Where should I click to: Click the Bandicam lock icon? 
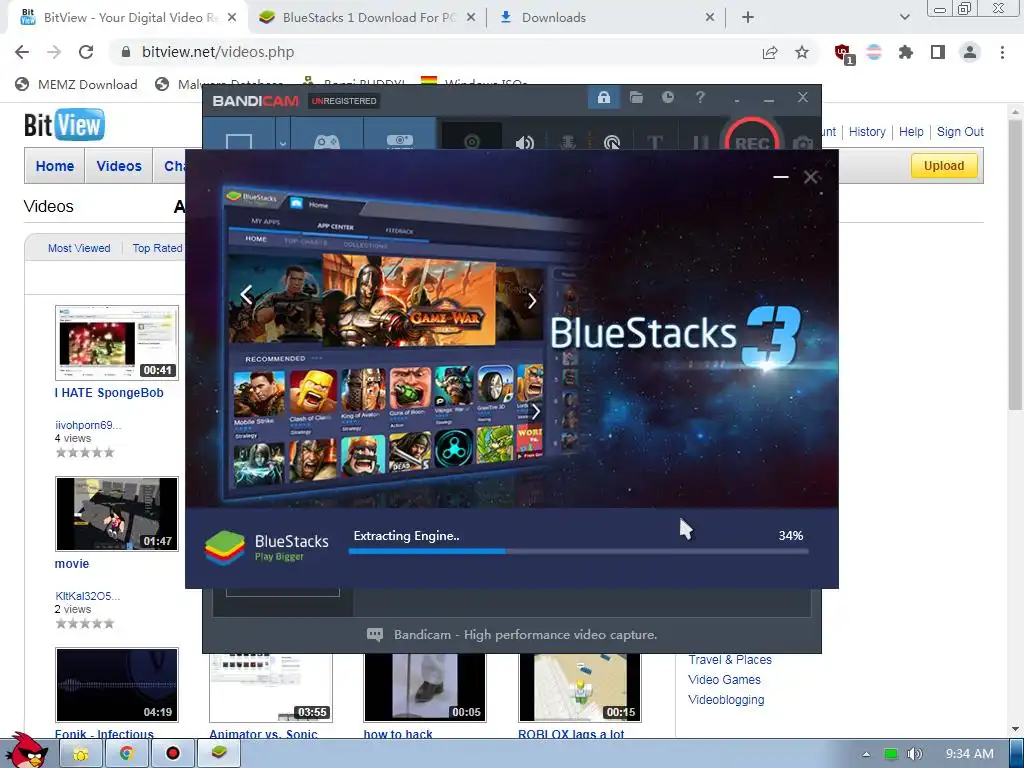(x=603, y=98)
